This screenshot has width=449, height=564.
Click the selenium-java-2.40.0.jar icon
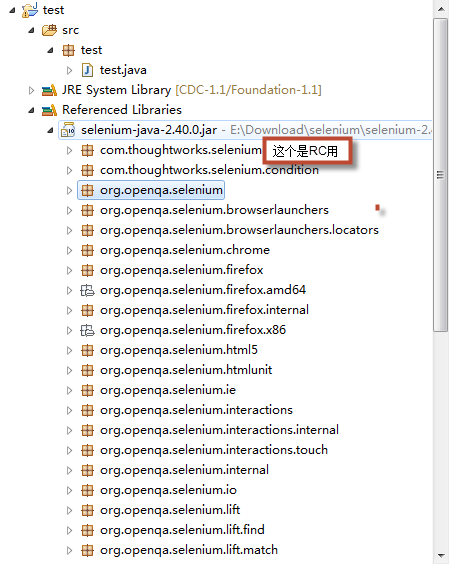pyautogui.click(x=68, y=130)
